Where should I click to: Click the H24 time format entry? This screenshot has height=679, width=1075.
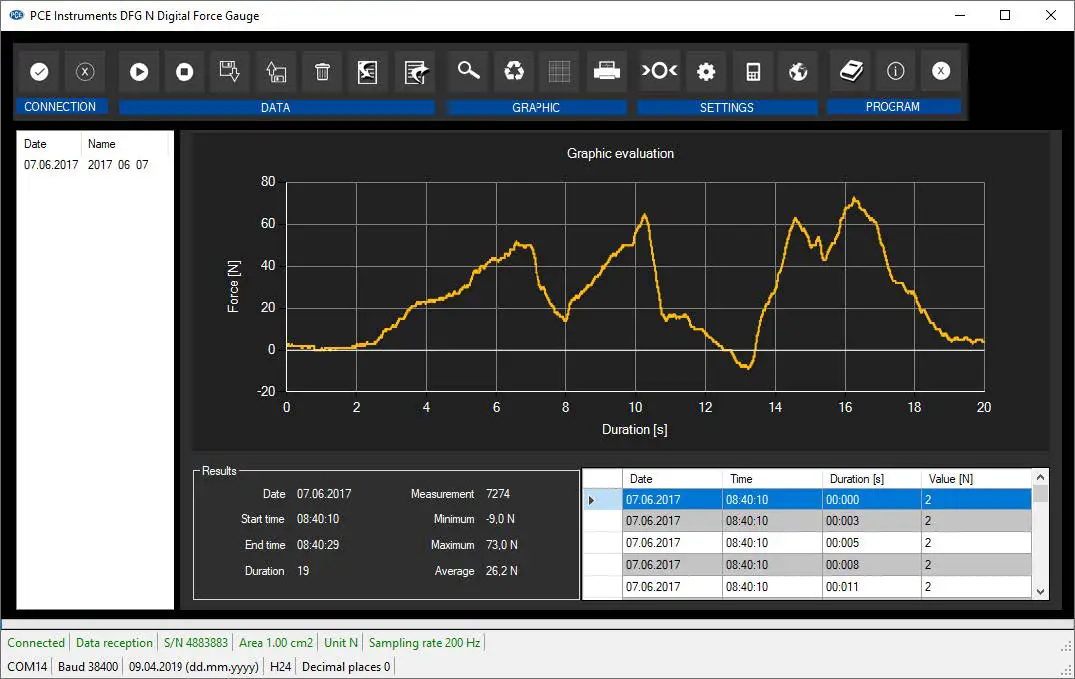coord(280,667)
